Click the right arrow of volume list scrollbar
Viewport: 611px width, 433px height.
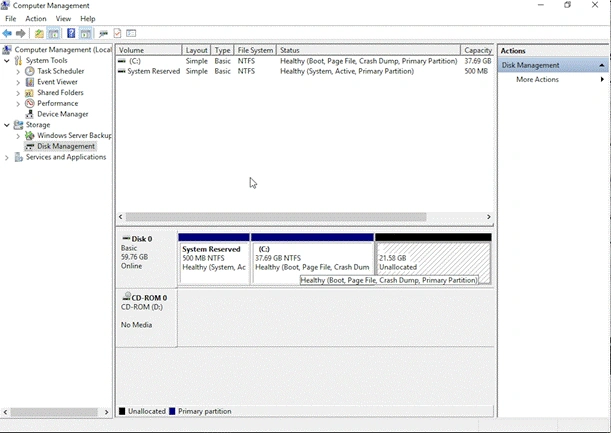489,217
